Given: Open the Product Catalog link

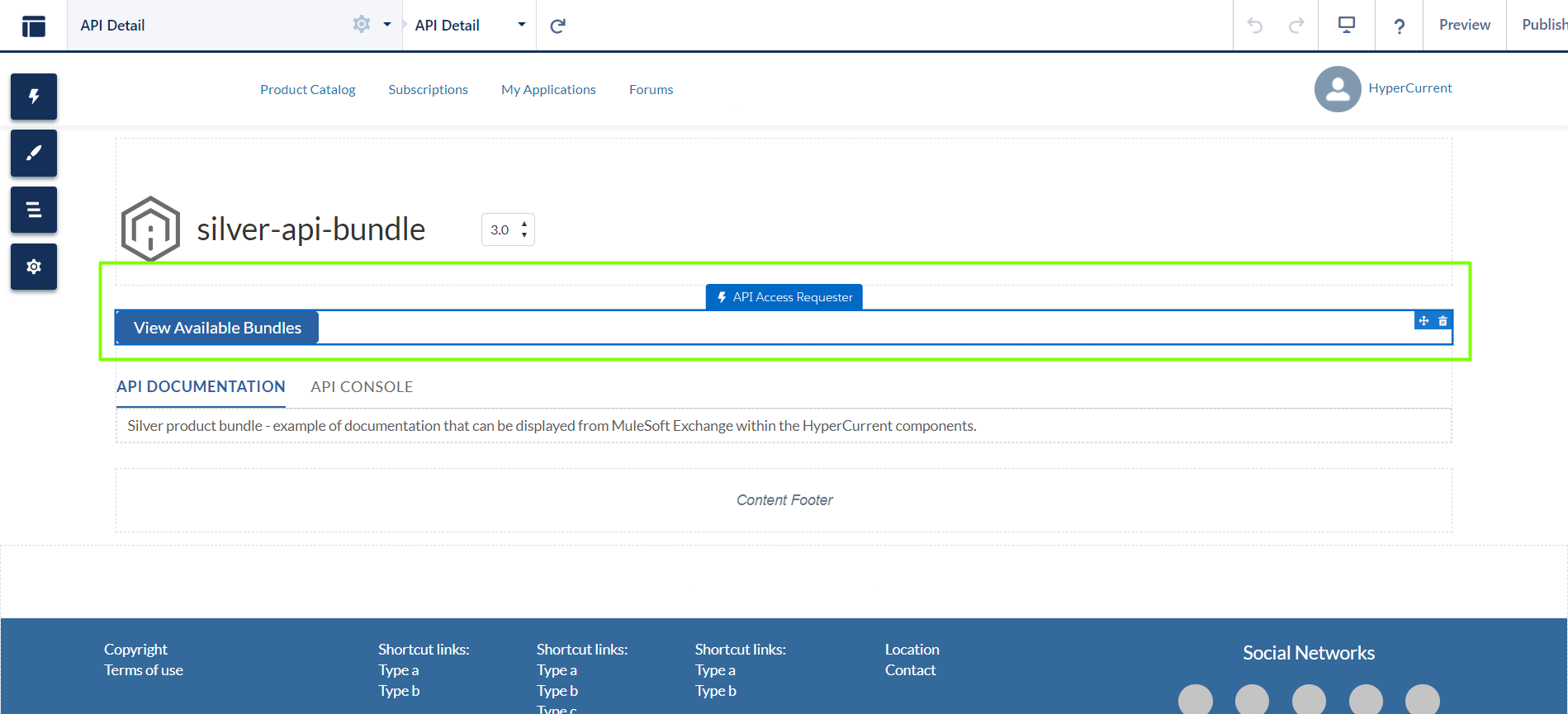Looking at the screenshot, I should click(x=307, y=89).
